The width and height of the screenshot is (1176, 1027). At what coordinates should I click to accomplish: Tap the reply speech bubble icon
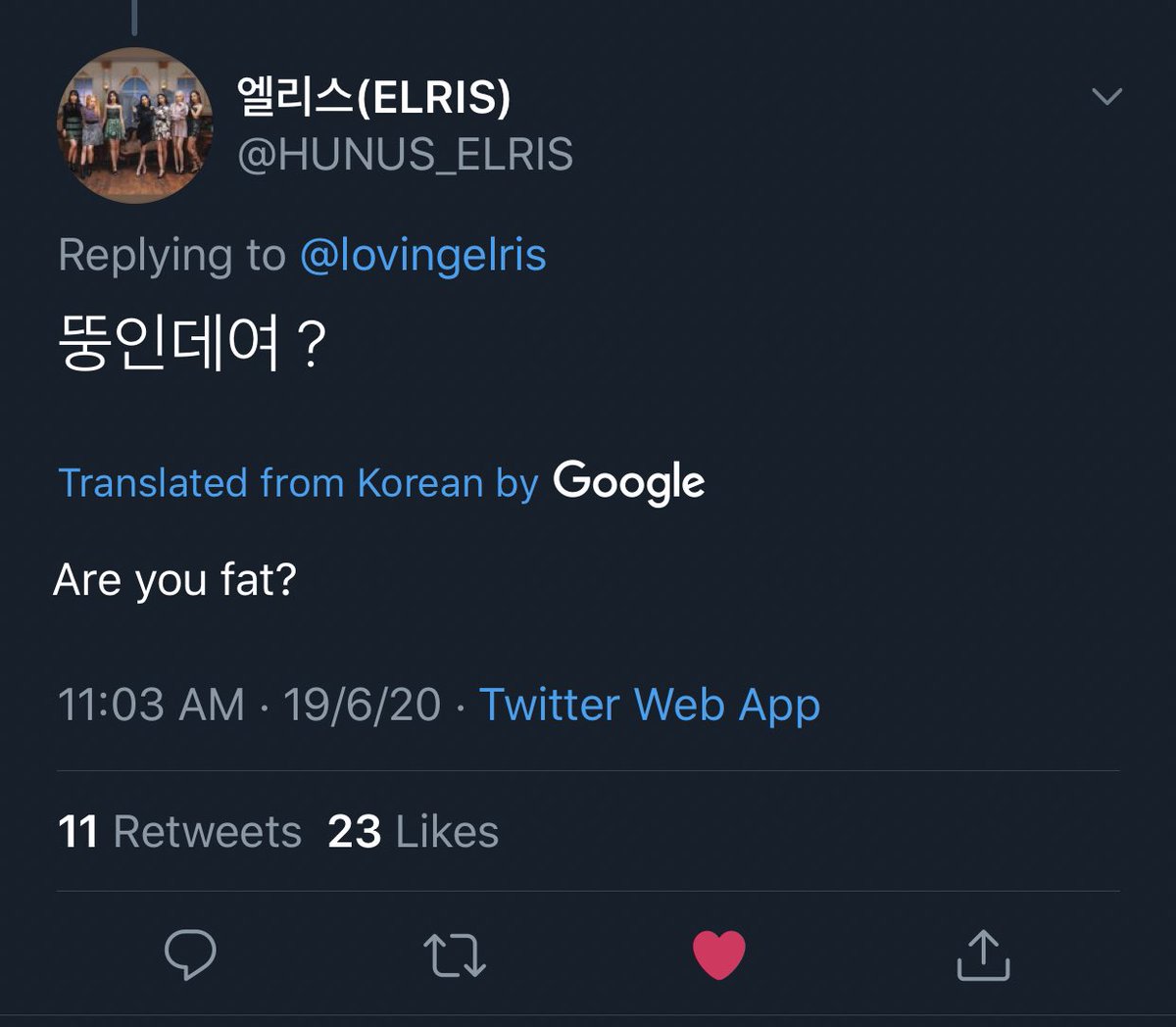pos(190,954)
